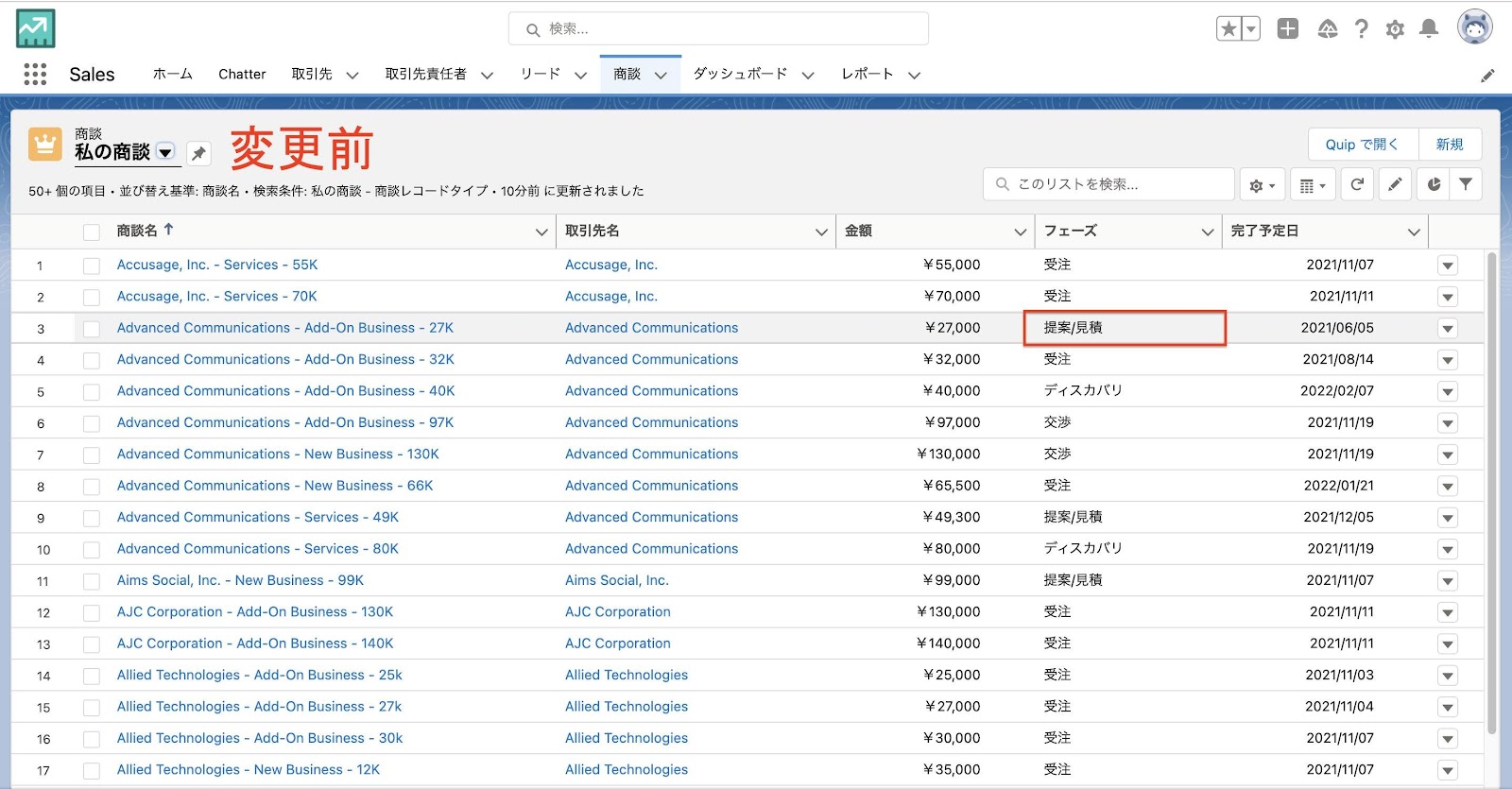Open the global actions plus icon
Viewport: 1512px width, 789px height.
[x=1287, y=28]
